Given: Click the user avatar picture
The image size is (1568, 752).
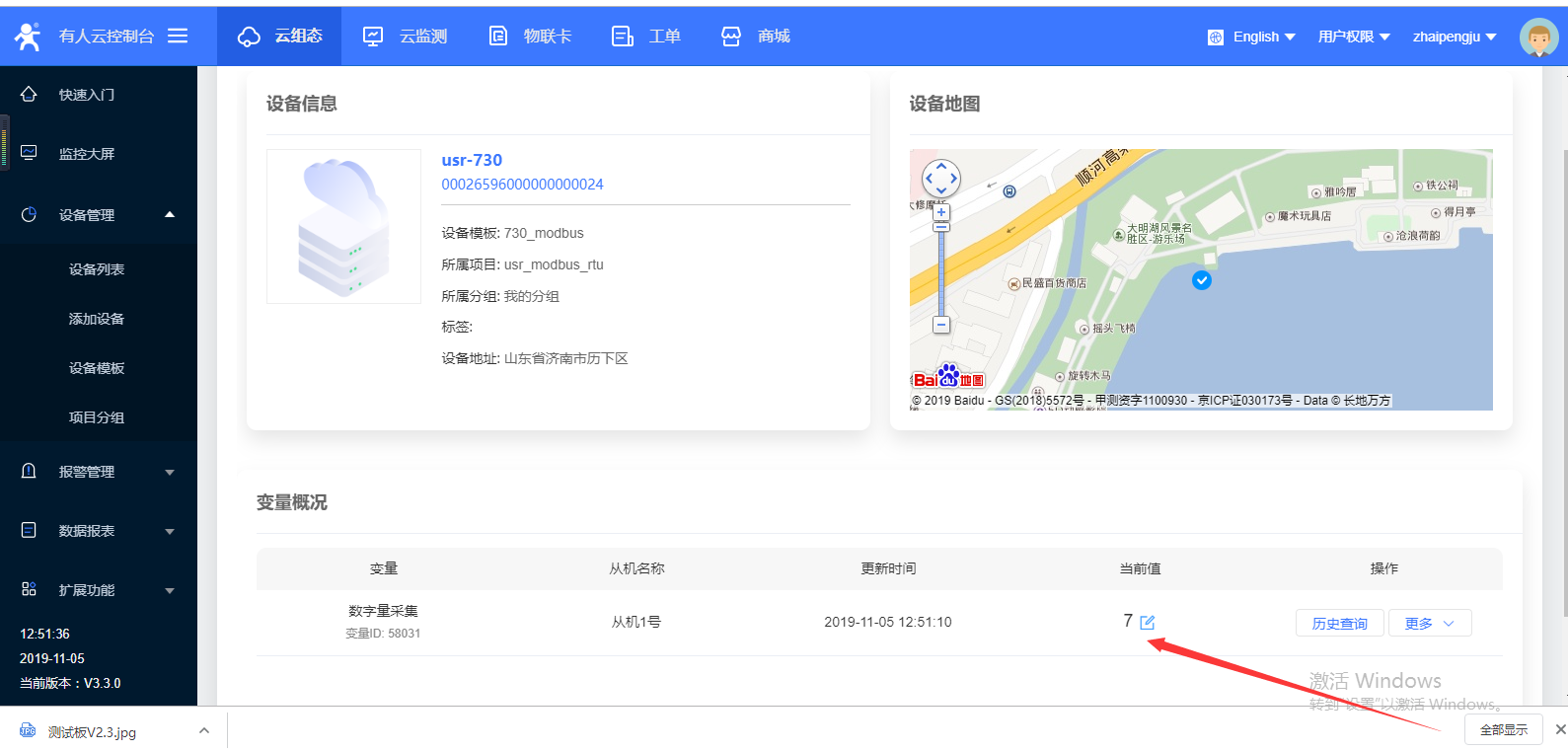Looking at the screenshot, I should click(1537, 38).
